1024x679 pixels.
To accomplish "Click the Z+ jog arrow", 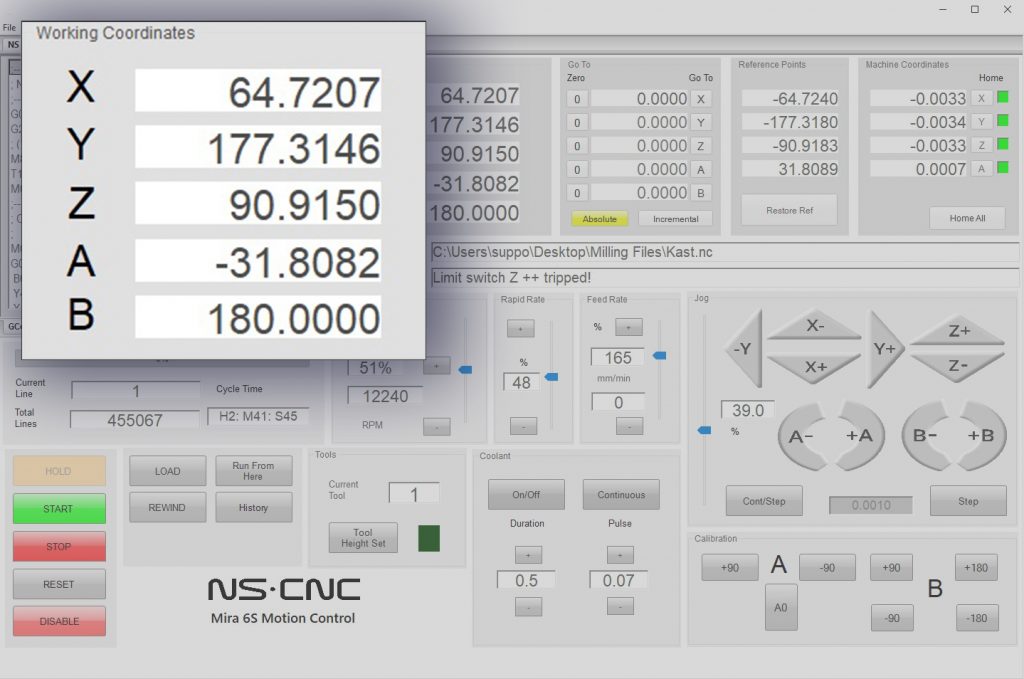I will pos(959,331).
